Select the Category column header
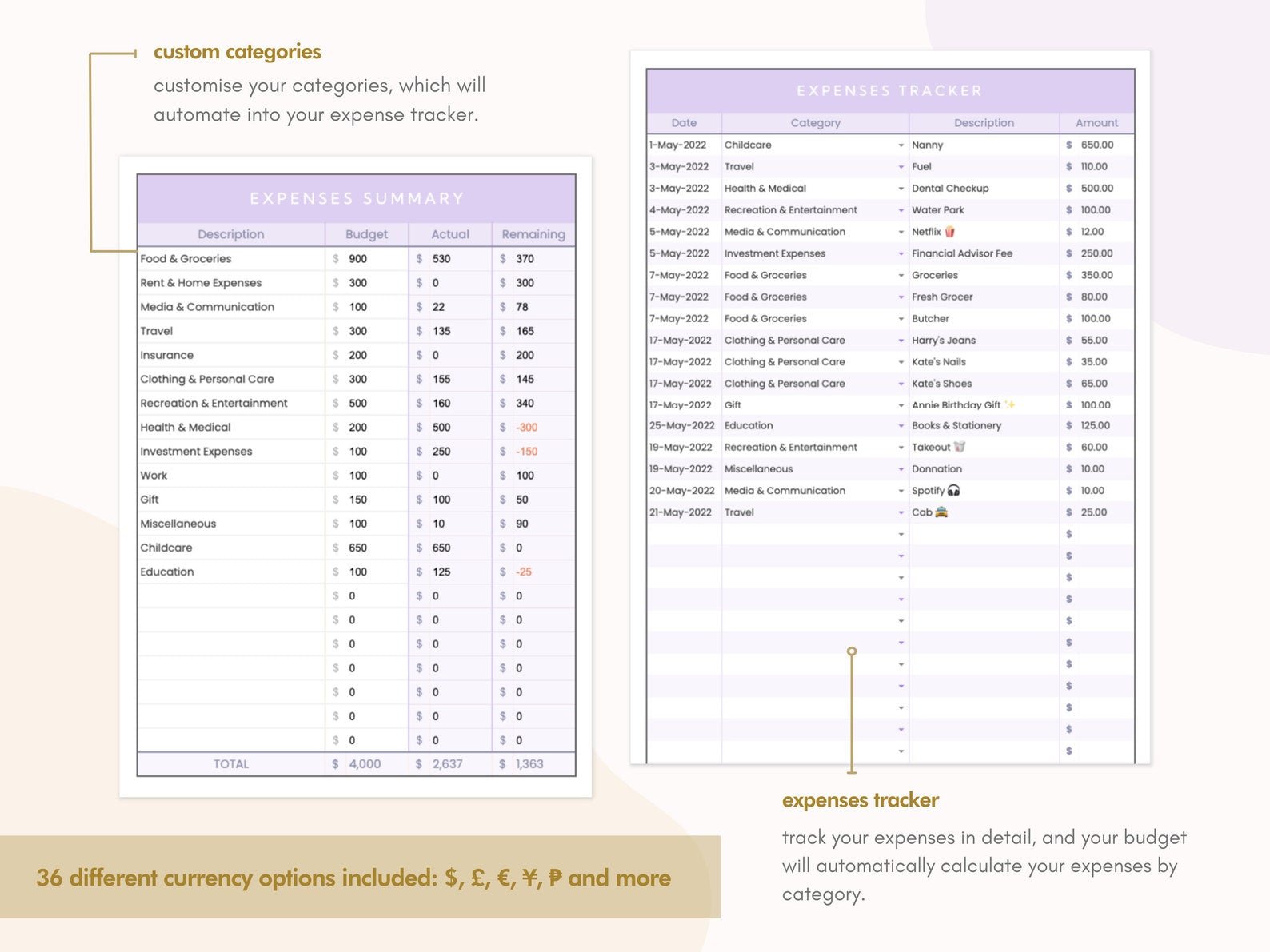This screenshot has height=952, width=1270. [x=815, y=123]
